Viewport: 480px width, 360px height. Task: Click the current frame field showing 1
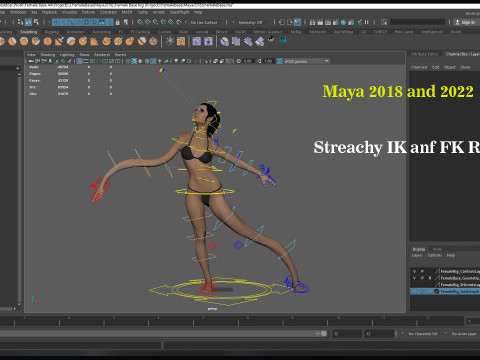coord(472,322)
